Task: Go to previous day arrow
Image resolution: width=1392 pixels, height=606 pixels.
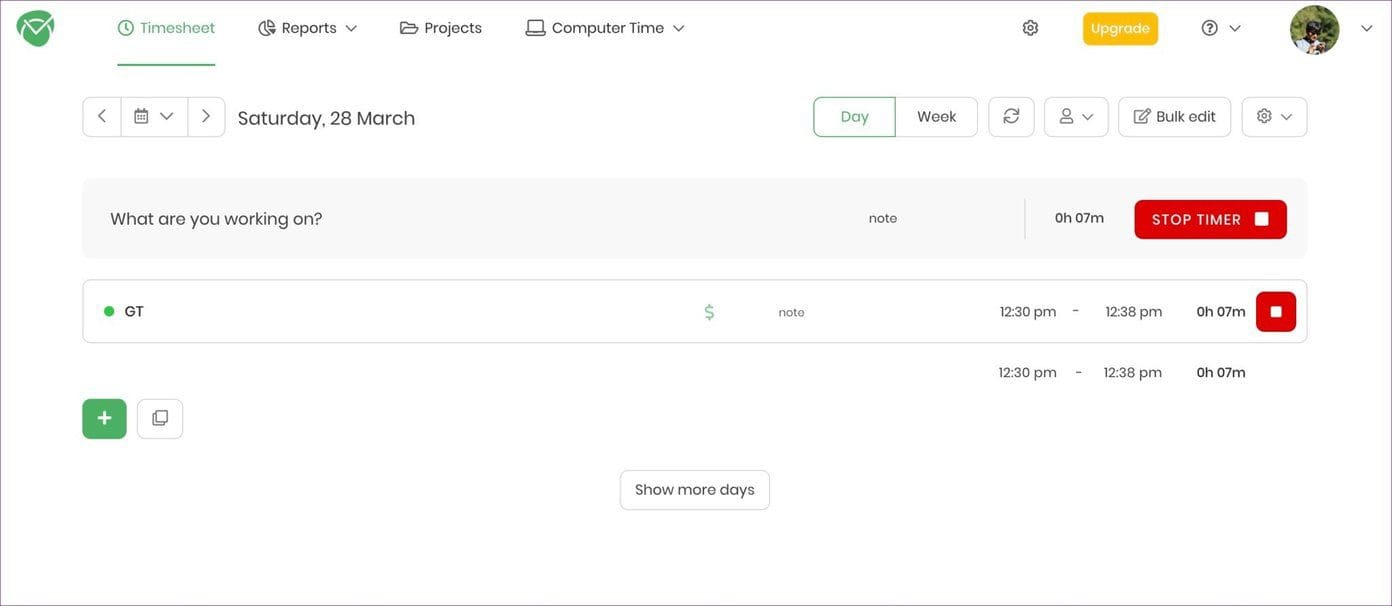Action: click(x=102, y=117)
